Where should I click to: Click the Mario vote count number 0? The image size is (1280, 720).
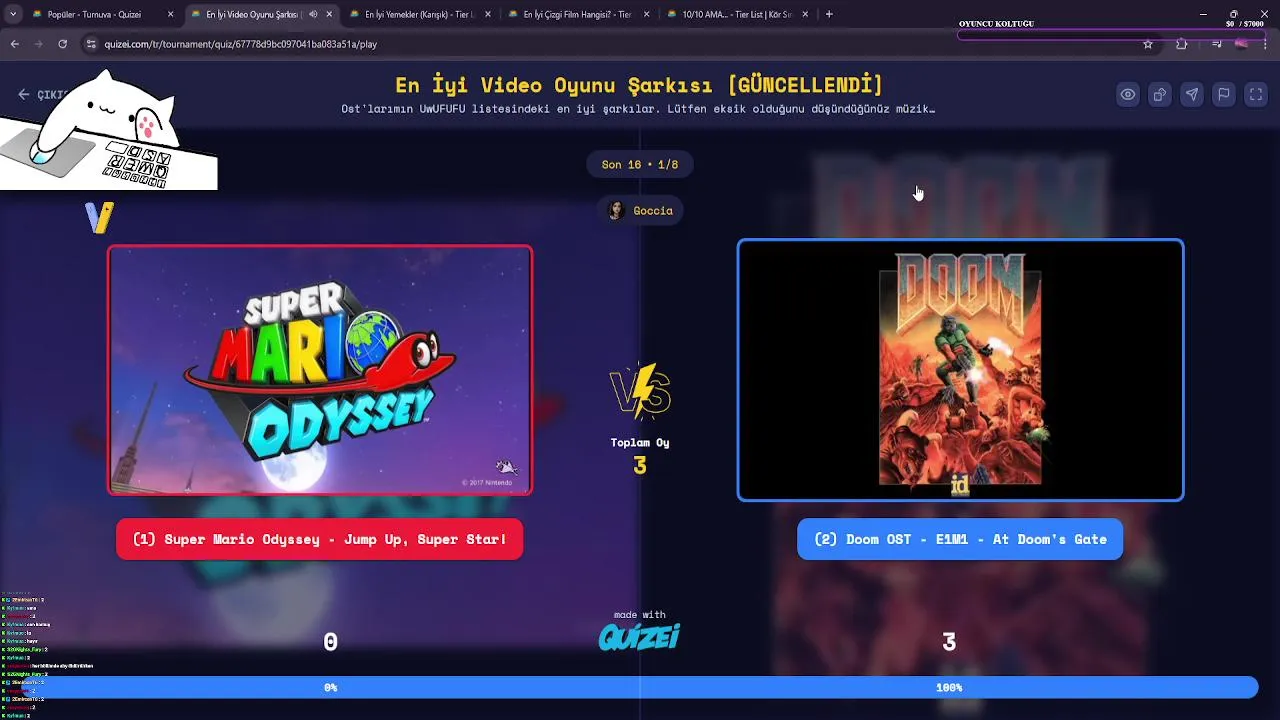click(330, 642)
